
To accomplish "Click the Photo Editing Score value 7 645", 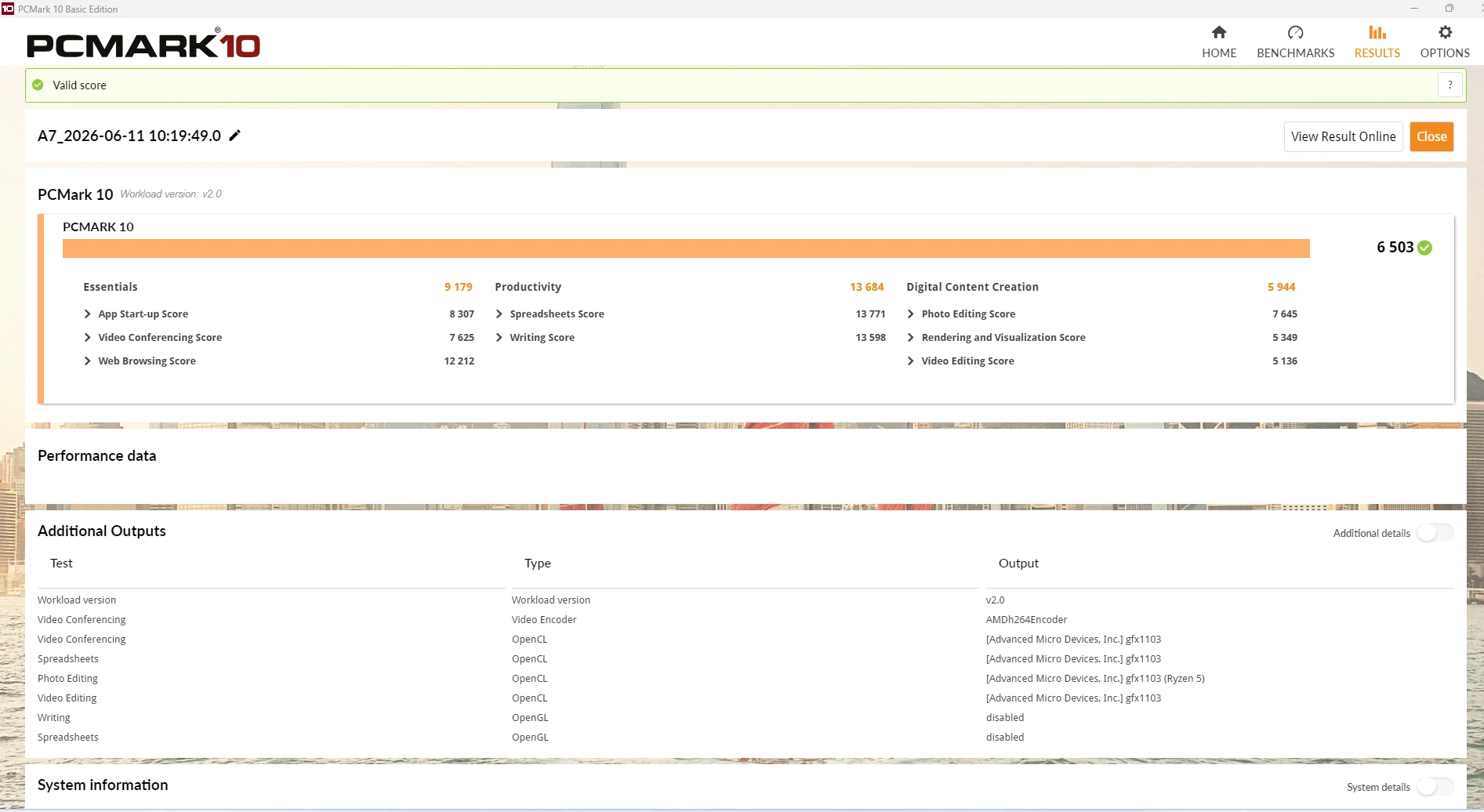I will coord(1285,314).
